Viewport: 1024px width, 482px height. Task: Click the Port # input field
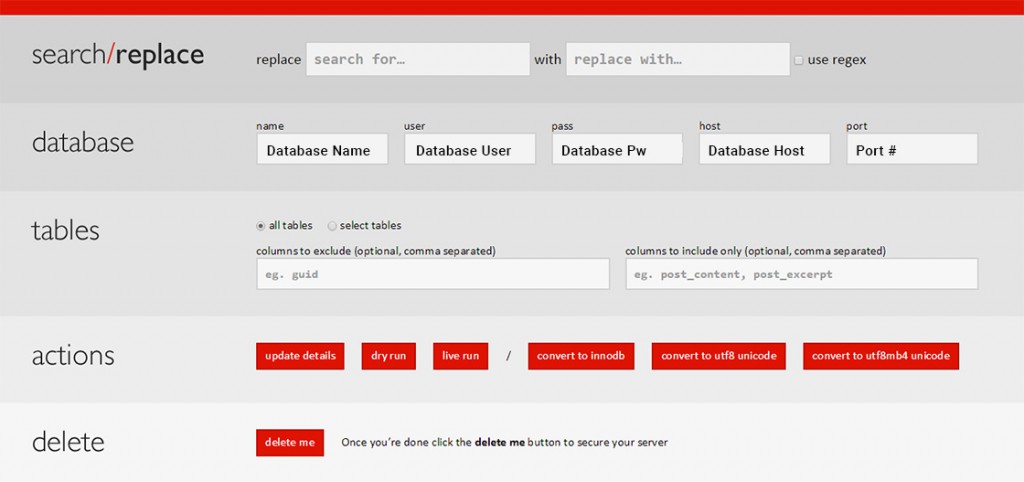point(911,150)
